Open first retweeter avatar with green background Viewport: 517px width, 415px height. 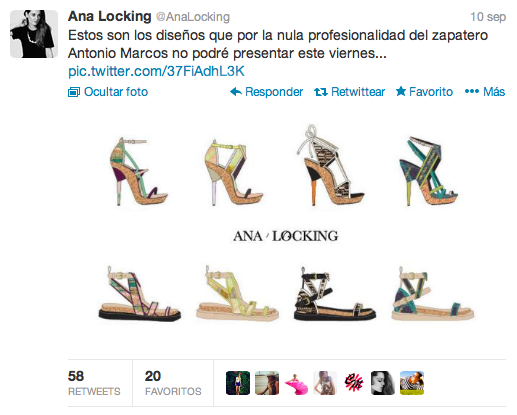[238, 383]
